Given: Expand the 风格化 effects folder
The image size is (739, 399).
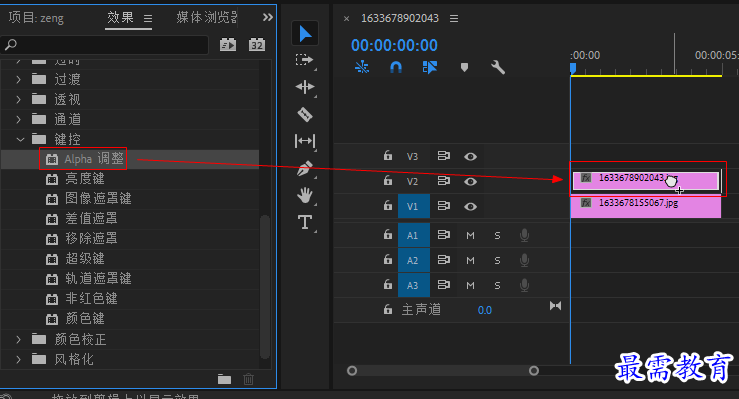Looking at the screenshot, I should pos(18,359).
